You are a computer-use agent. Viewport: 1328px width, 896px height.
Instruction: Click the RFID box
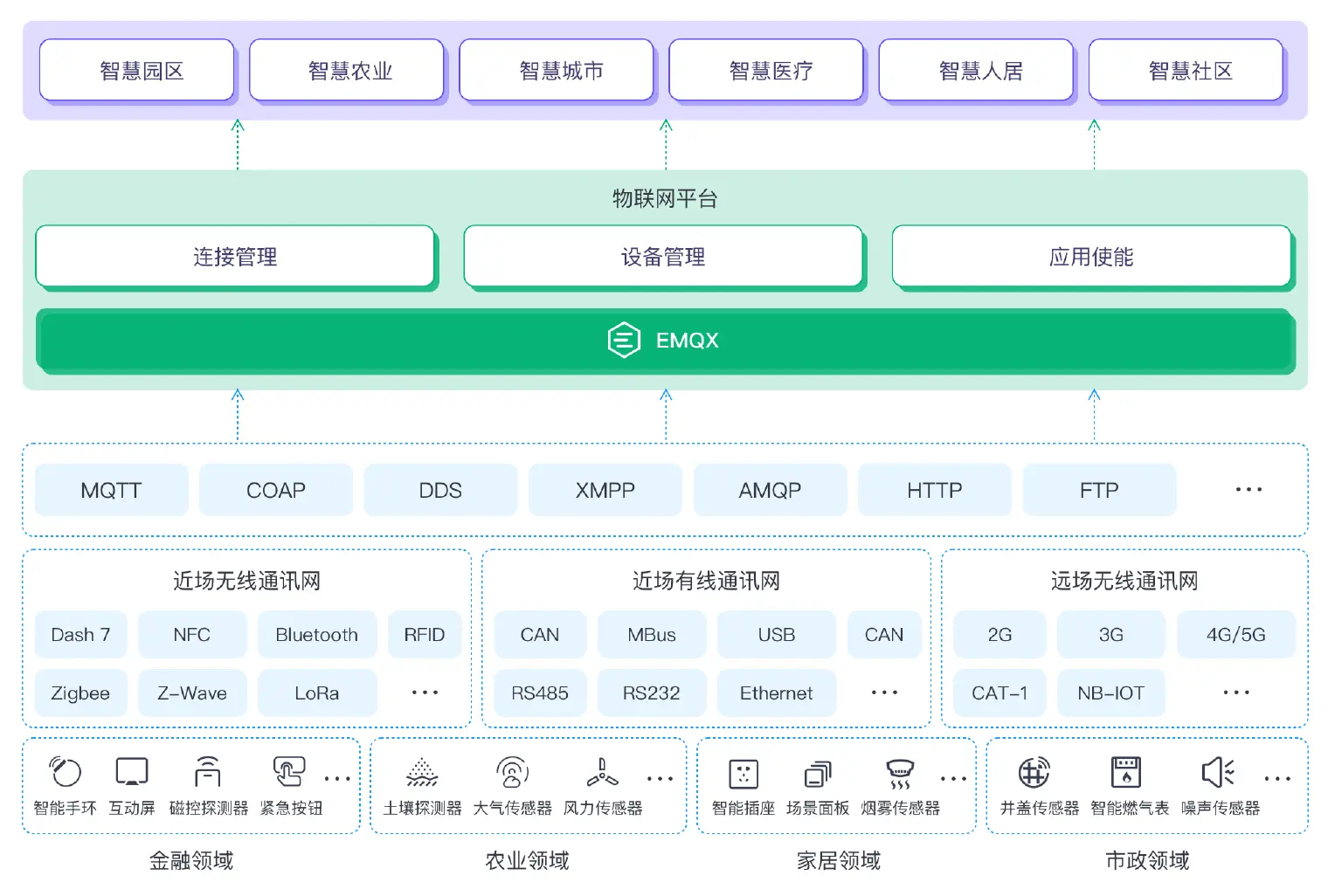coord(425,635)
